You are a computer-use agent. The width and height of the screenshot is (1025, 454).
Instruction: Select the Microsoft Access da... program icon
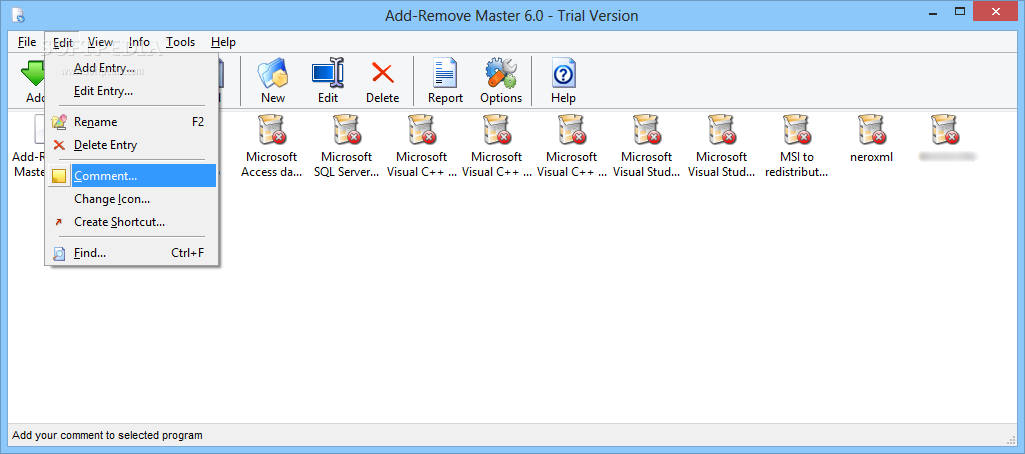coord(271,129)
